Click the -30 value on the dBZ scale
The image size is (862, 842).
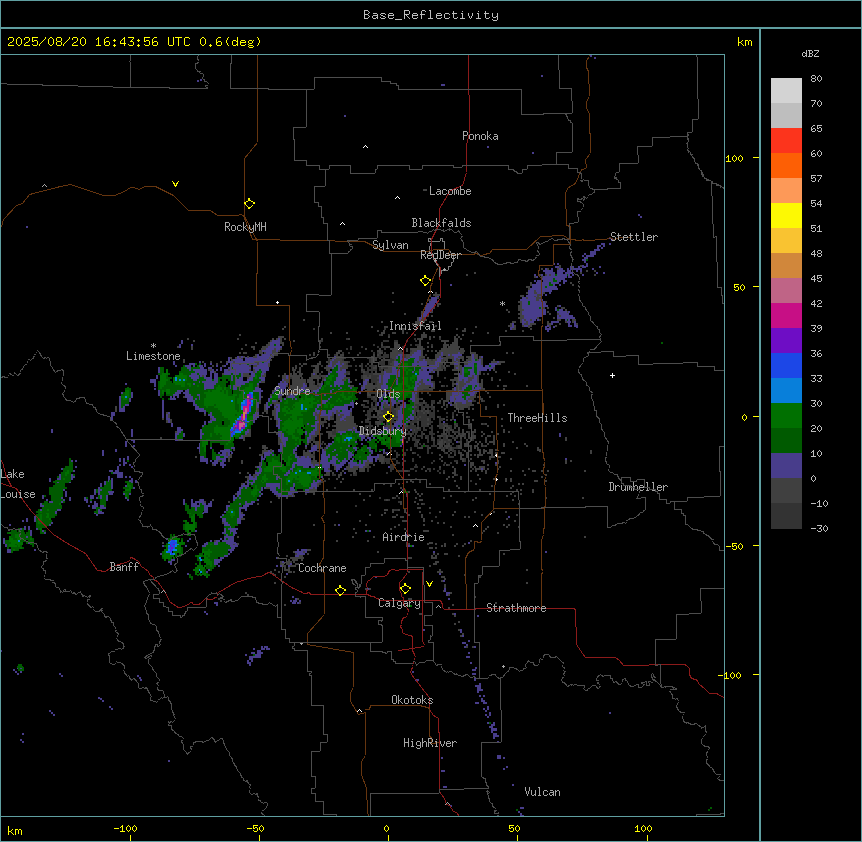tap(819, 528)
